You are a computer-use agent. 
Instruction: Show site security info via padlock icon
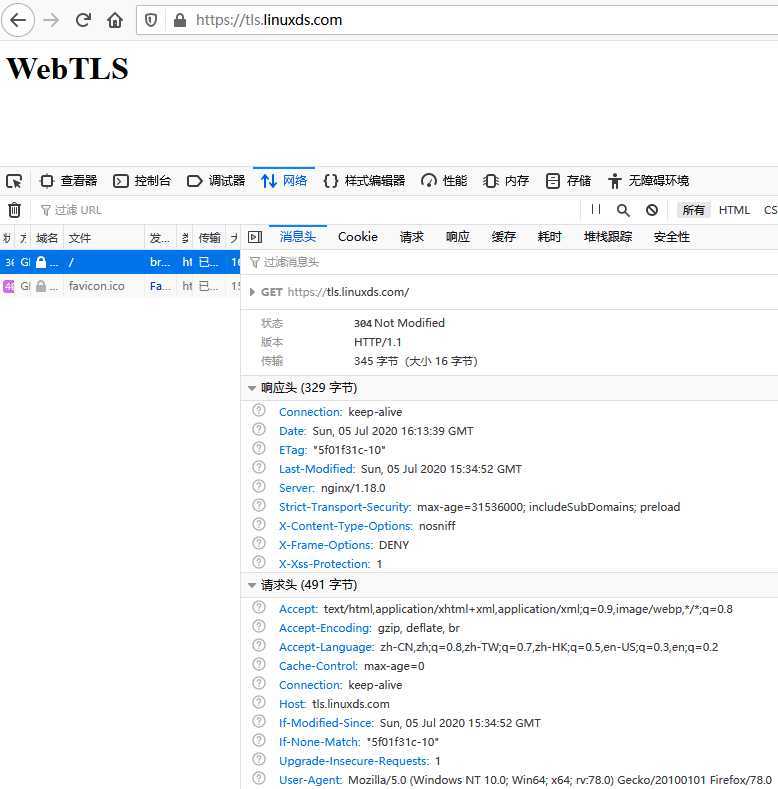point(180,20)
